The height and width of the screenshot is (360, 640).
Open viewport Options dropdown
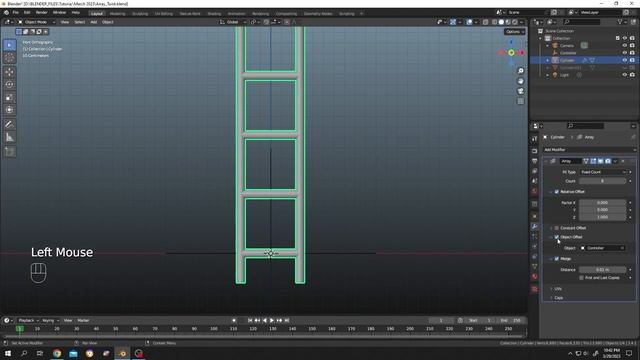[514, 31]
